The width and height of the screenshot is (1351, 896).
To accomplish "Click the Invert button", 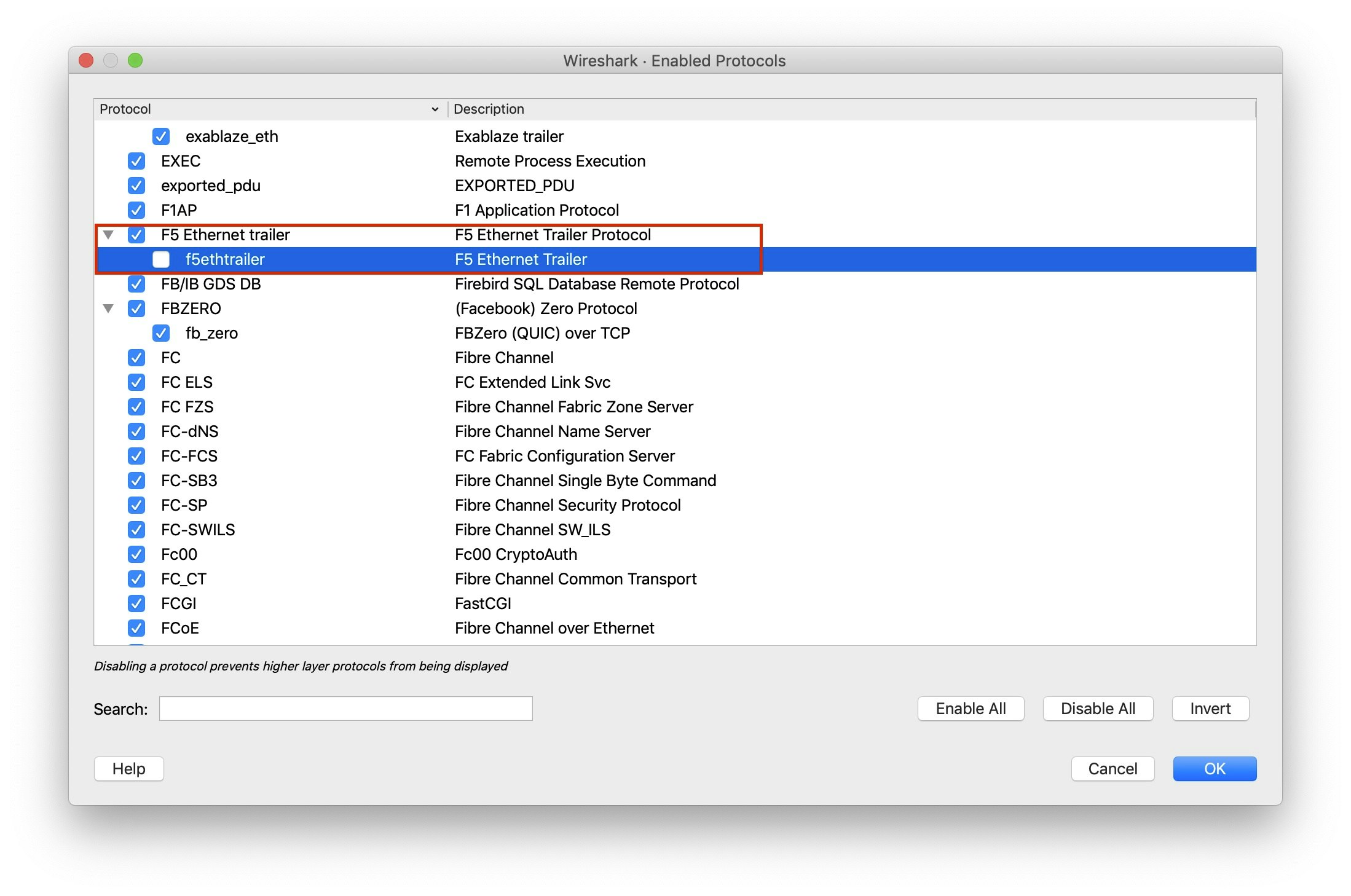I will [1210, 709].
